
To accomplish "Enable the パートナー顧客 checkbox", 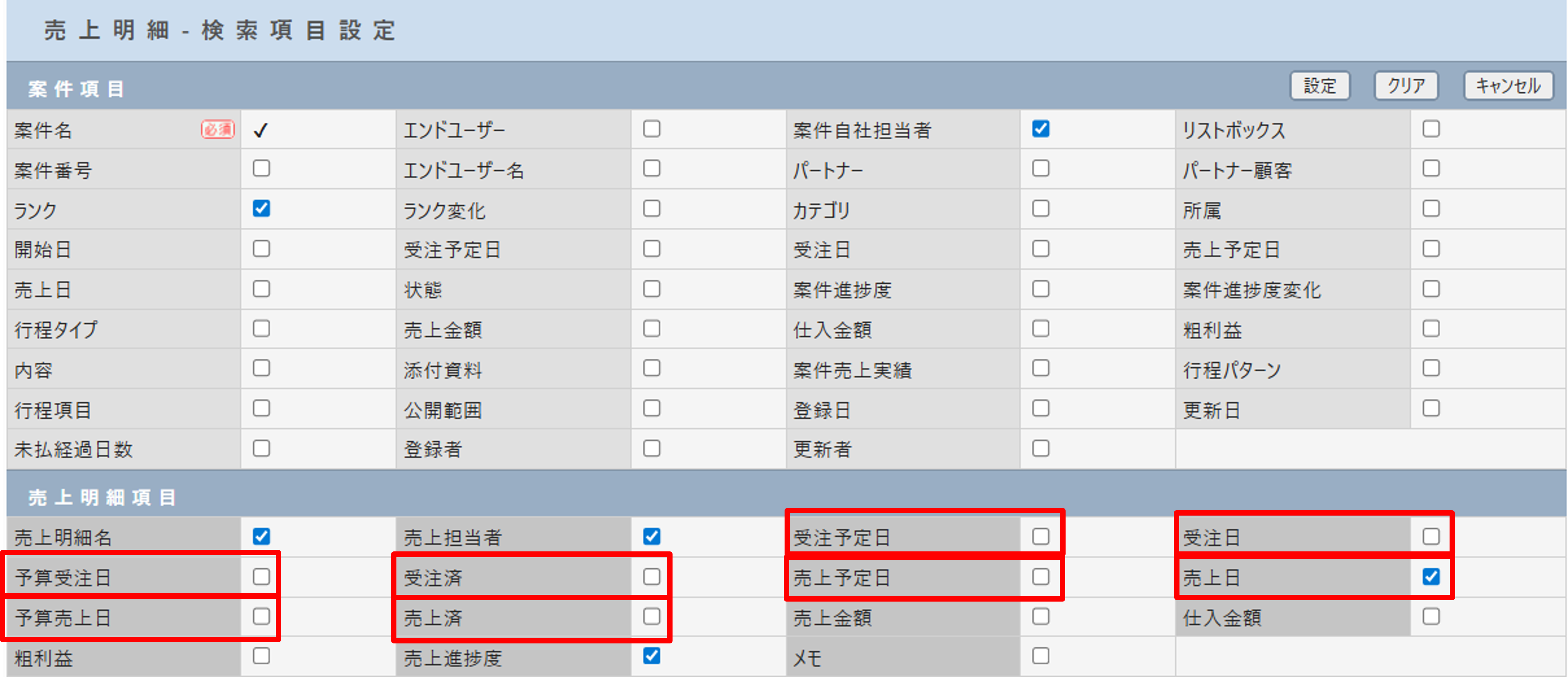I will tap(1430, 169).
